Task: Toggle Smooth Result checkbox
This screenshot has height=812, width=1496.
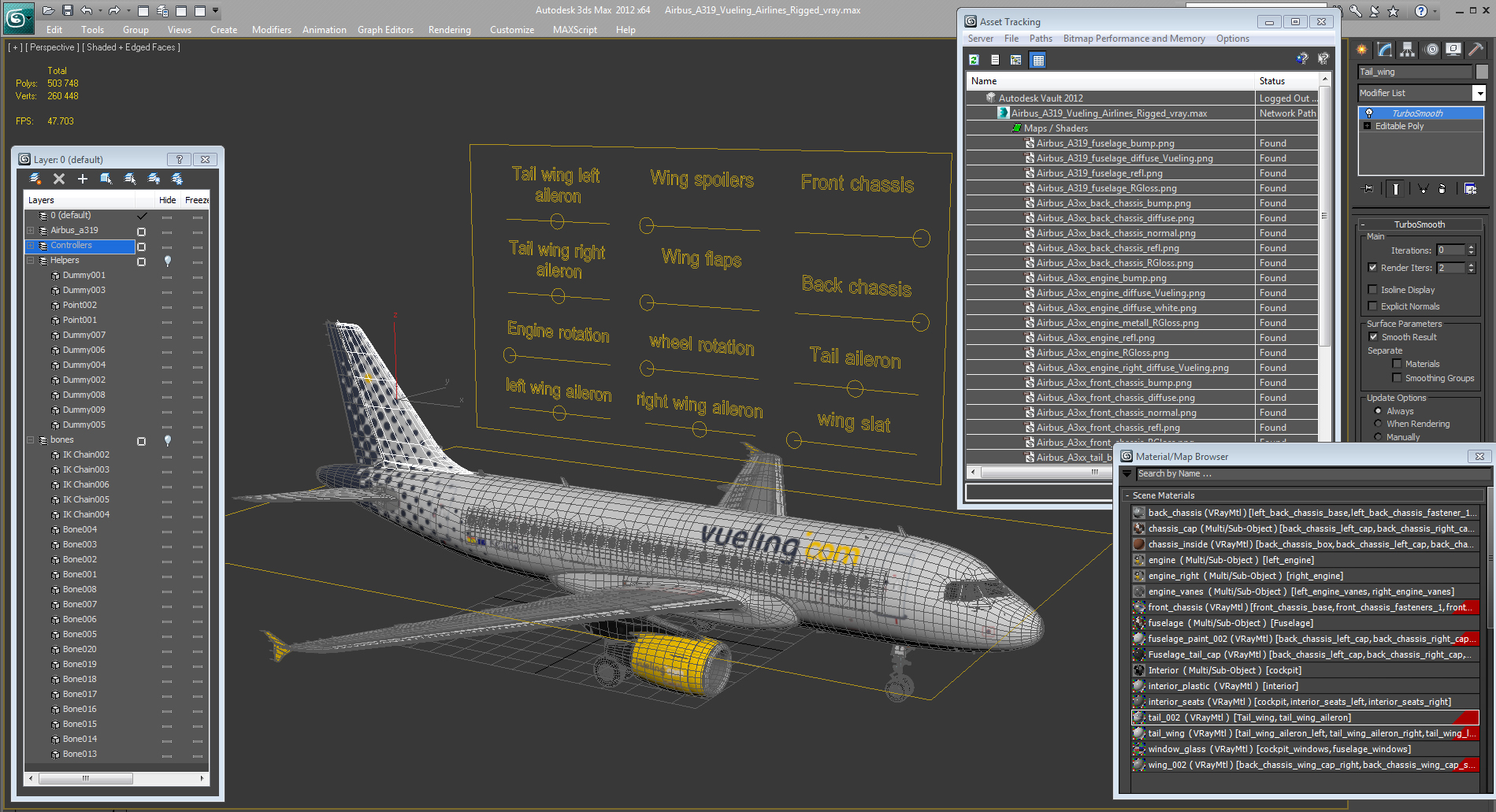Action: [x=1373, y=337]
